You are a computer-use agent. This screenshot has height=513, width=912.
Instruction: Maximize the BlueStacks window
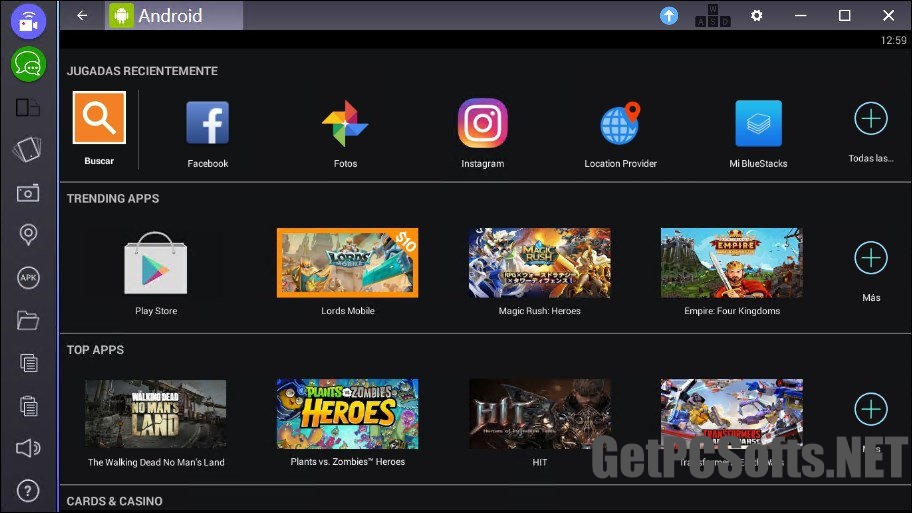pos(845,16)
